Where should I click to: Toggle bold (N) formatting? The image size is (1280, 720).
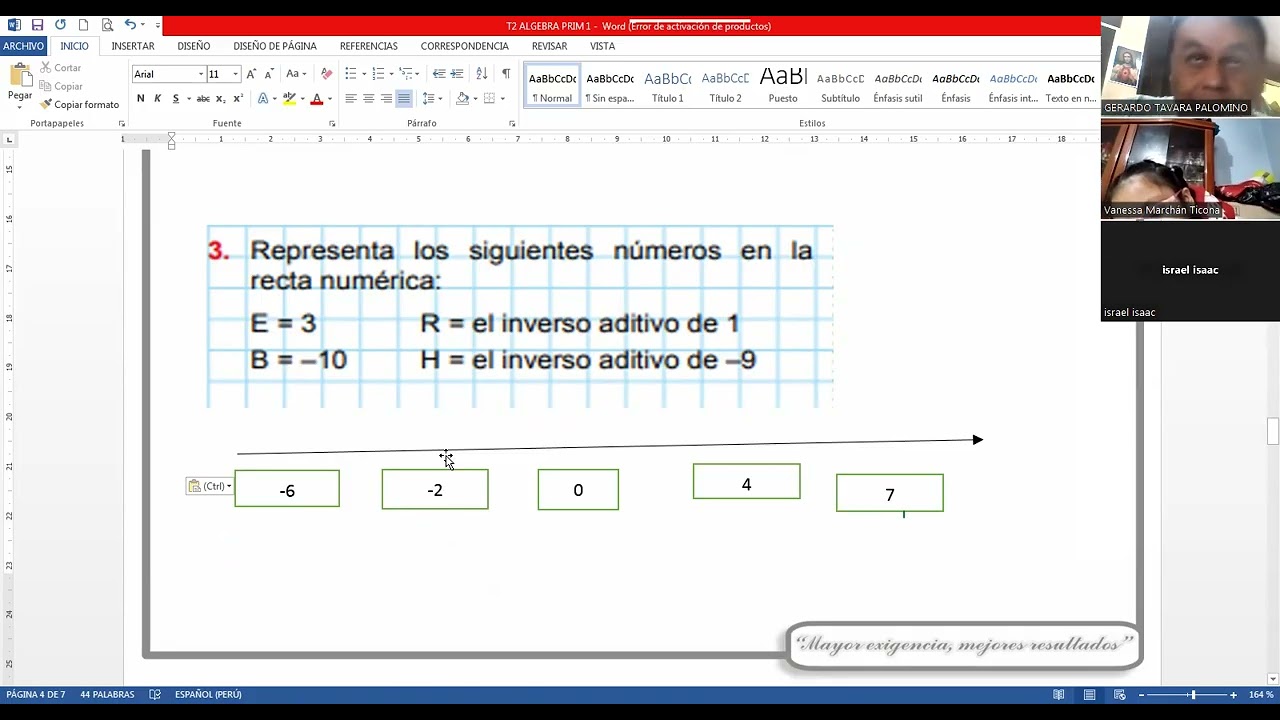(141, 98)
